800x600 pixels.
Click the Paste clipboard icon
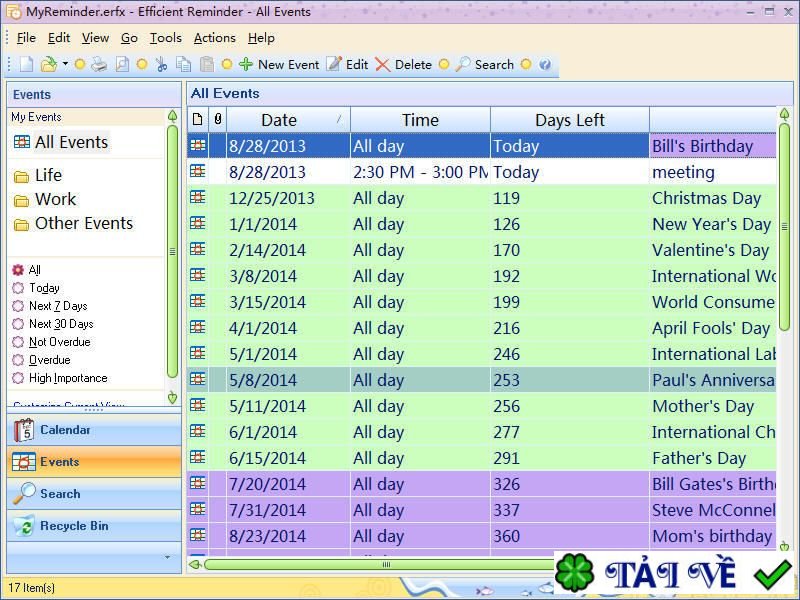(x=207, y=64)
